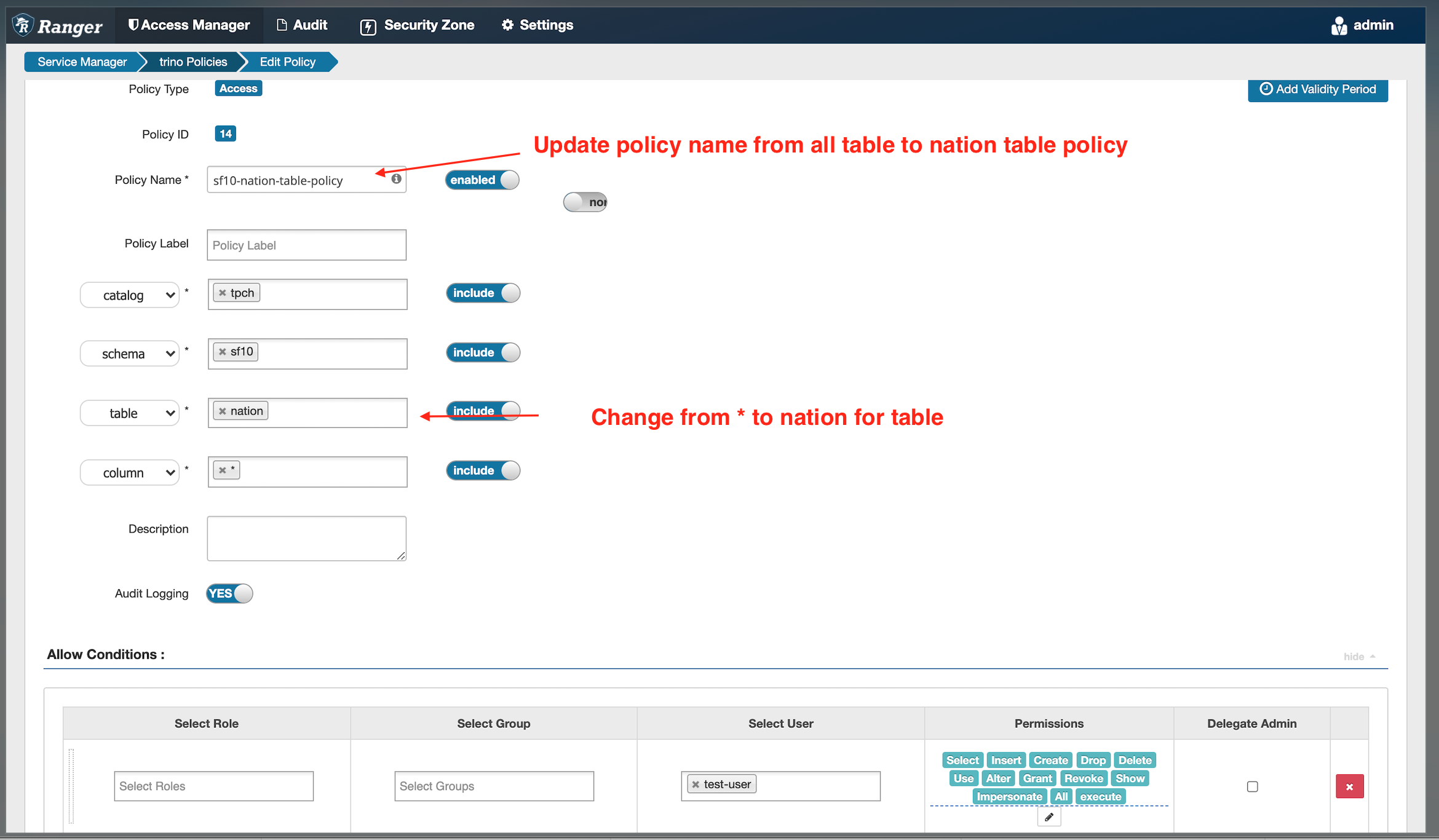The height and width of the screenshot is (840, 1439).
Task: Click the pencil icon to edit permissions
Action: click(1049, 817)
